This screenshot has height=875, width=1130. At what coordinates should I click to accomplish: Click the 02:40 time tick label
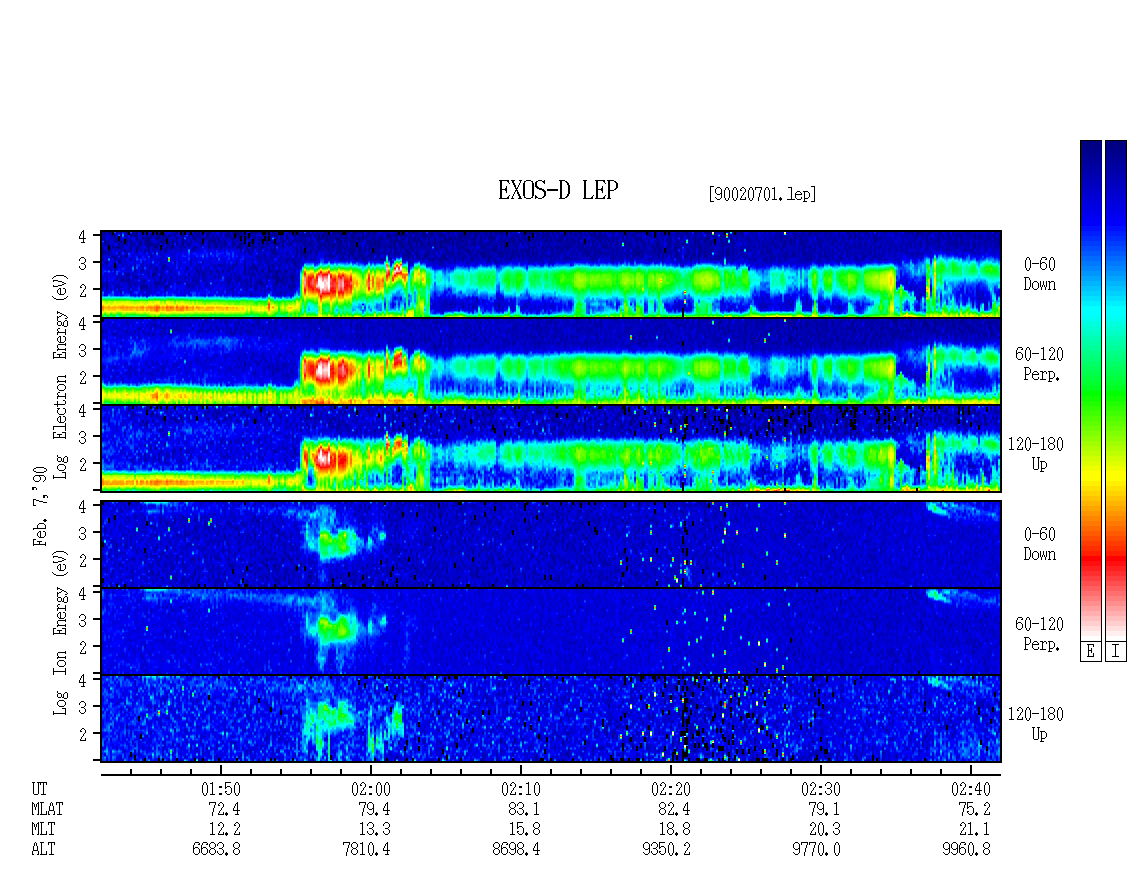coord(971,789)
